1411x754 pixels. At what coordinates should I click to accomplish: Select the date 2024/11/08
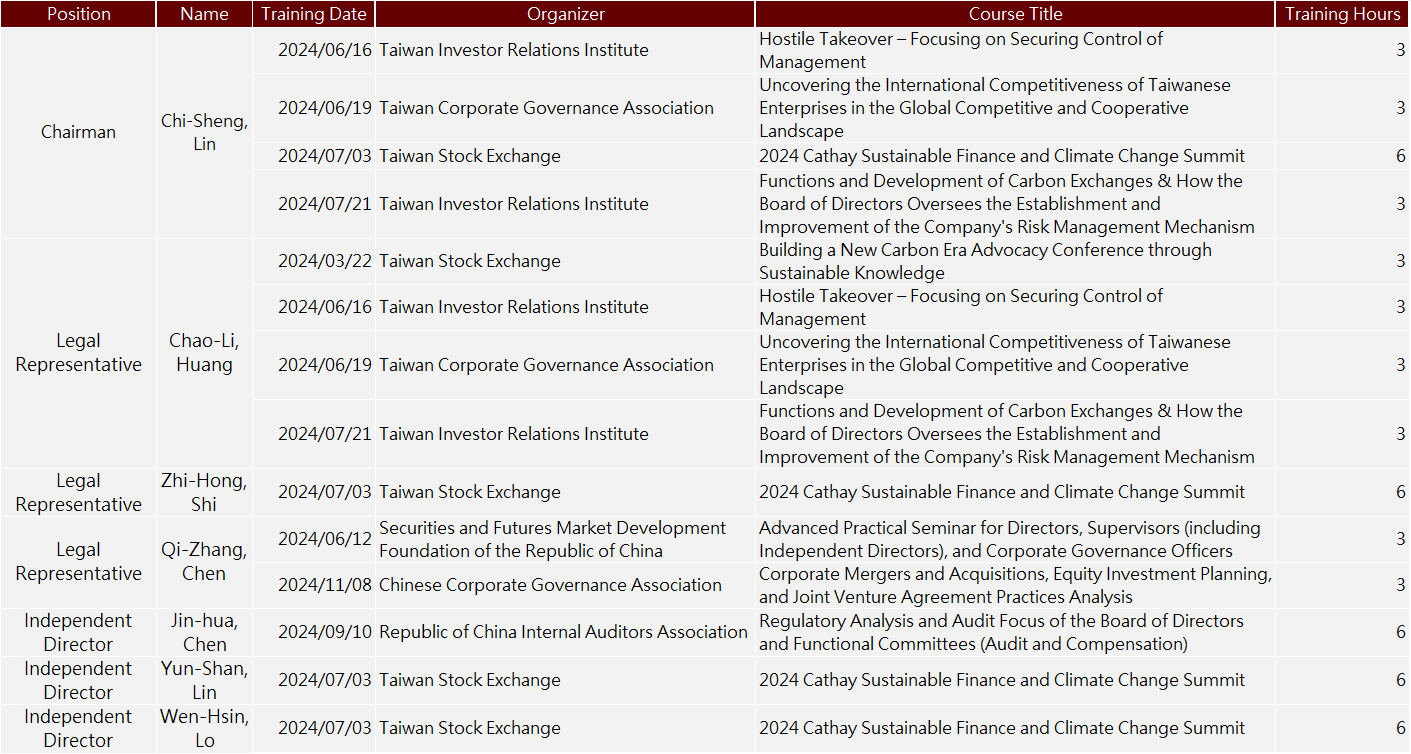pos(324,585)
